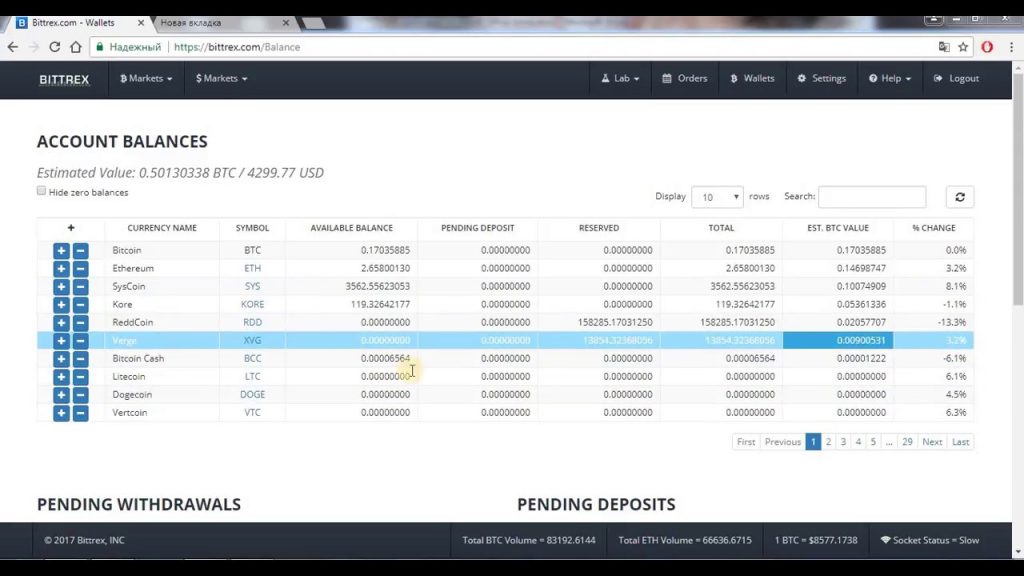Sort table by Est. BTC Value column
The image size is (1024, 576).
837,228
